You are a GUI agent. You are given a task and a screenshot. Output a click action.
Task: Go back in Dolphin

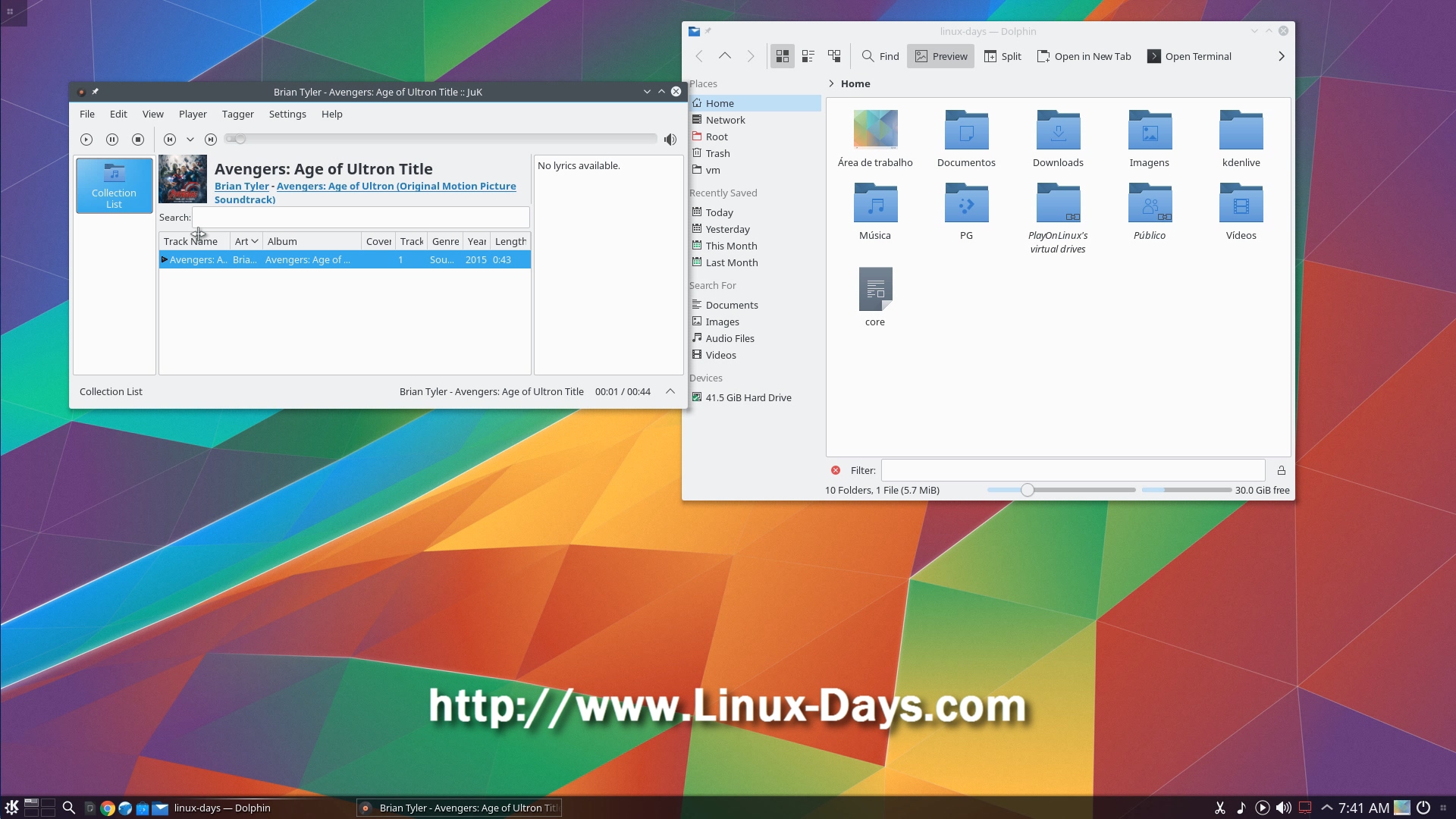699,57
